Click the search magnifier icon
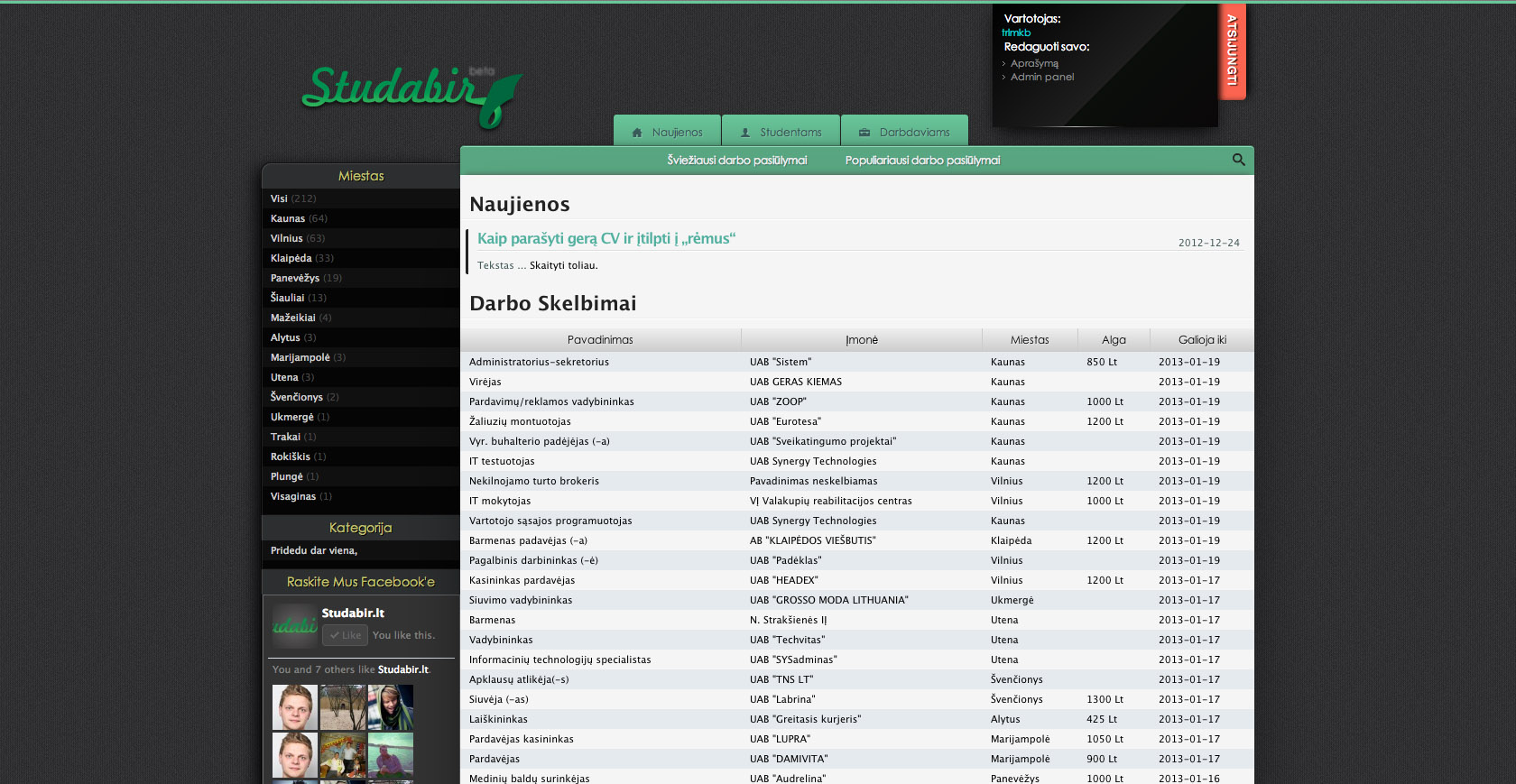Image resolution: width=1516 pixels, height=784 pixels. [1238, 160]
